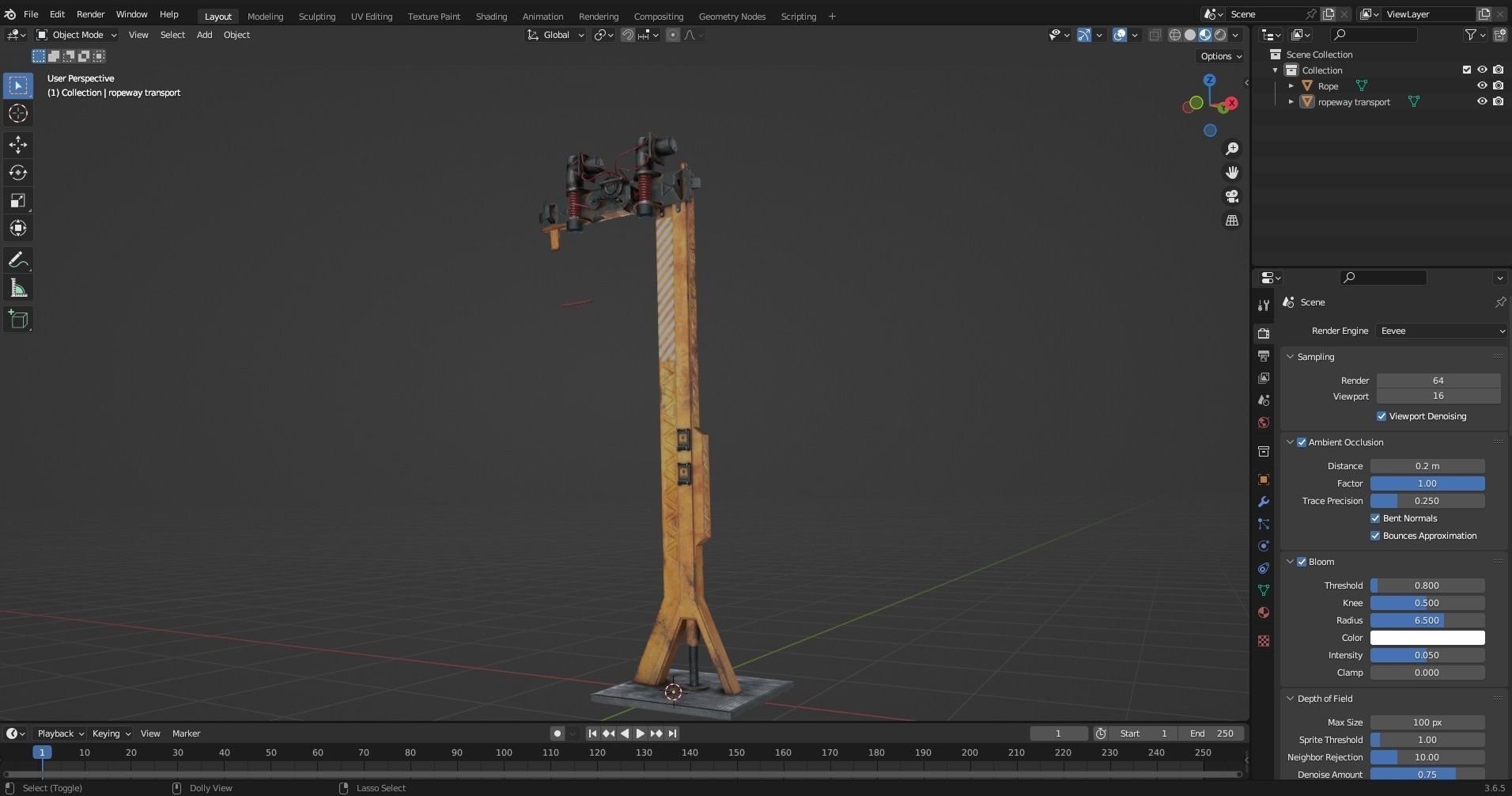Toggle the camera view icon

(1232, 196)
